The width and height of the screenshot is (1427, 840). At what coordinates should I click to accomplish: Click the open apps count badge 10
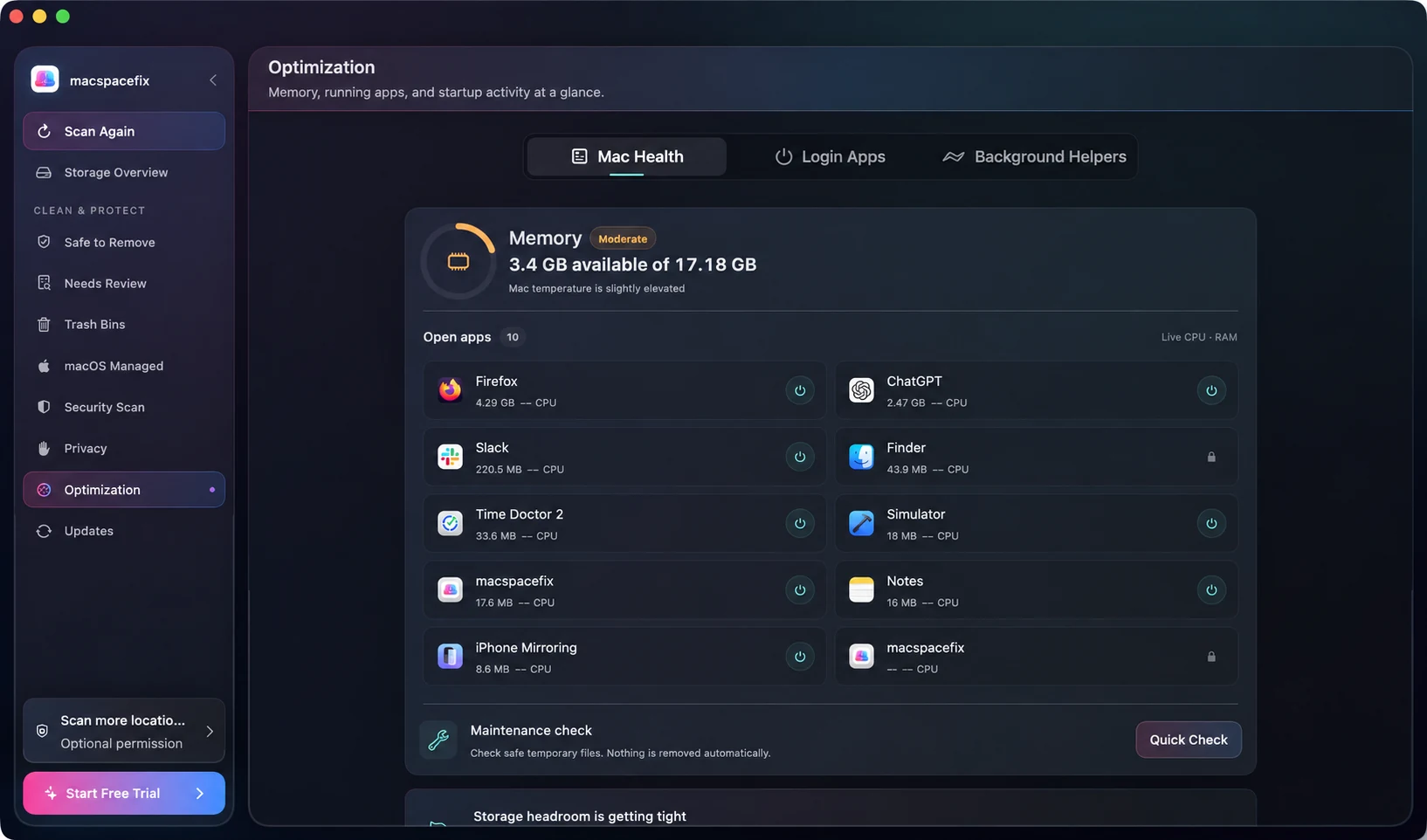pyautogui.click(x=513, y=337)
